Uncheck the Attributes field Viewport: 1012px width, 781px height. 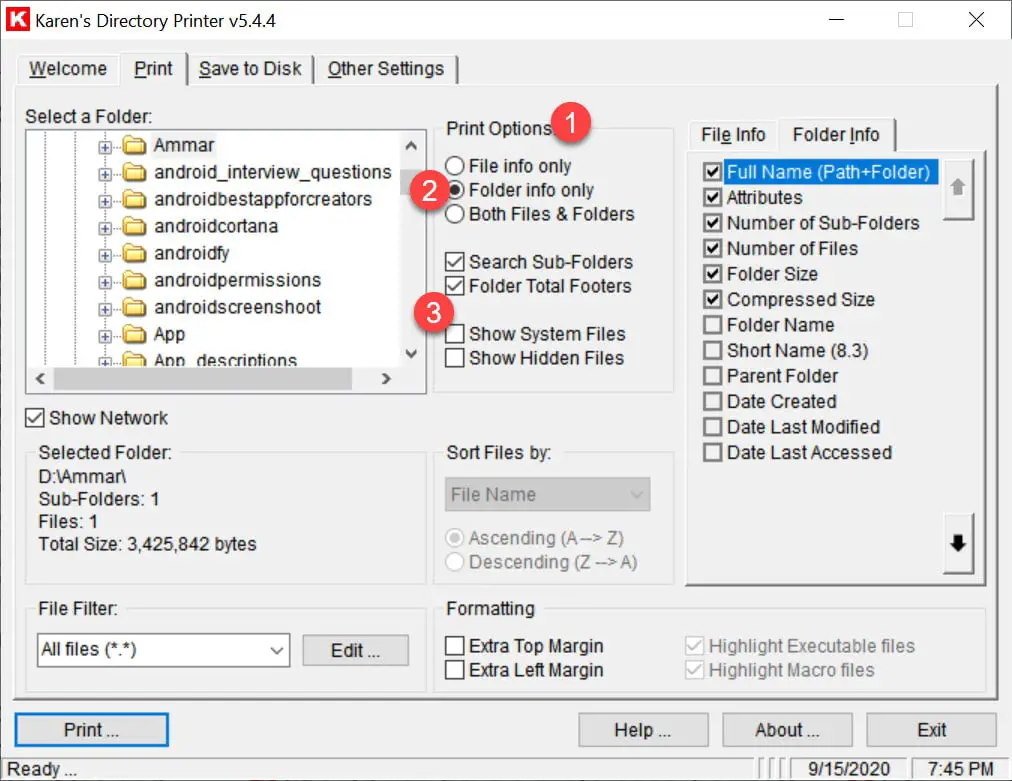[713, 197]
